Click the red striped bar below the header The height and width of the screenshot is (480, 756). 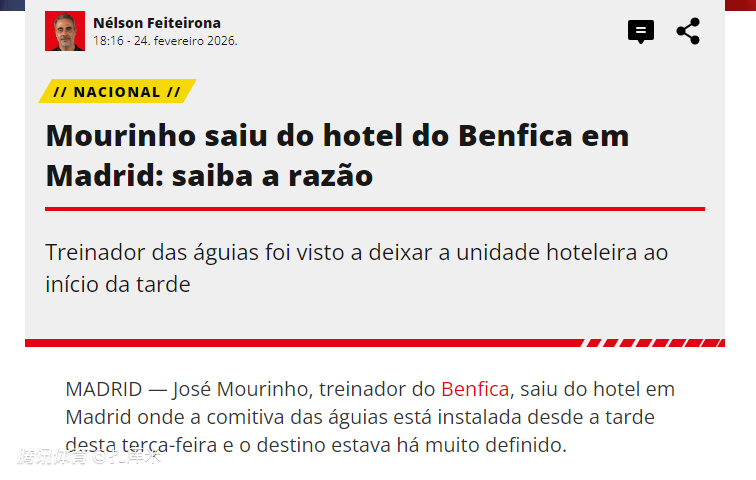point(375,343)
